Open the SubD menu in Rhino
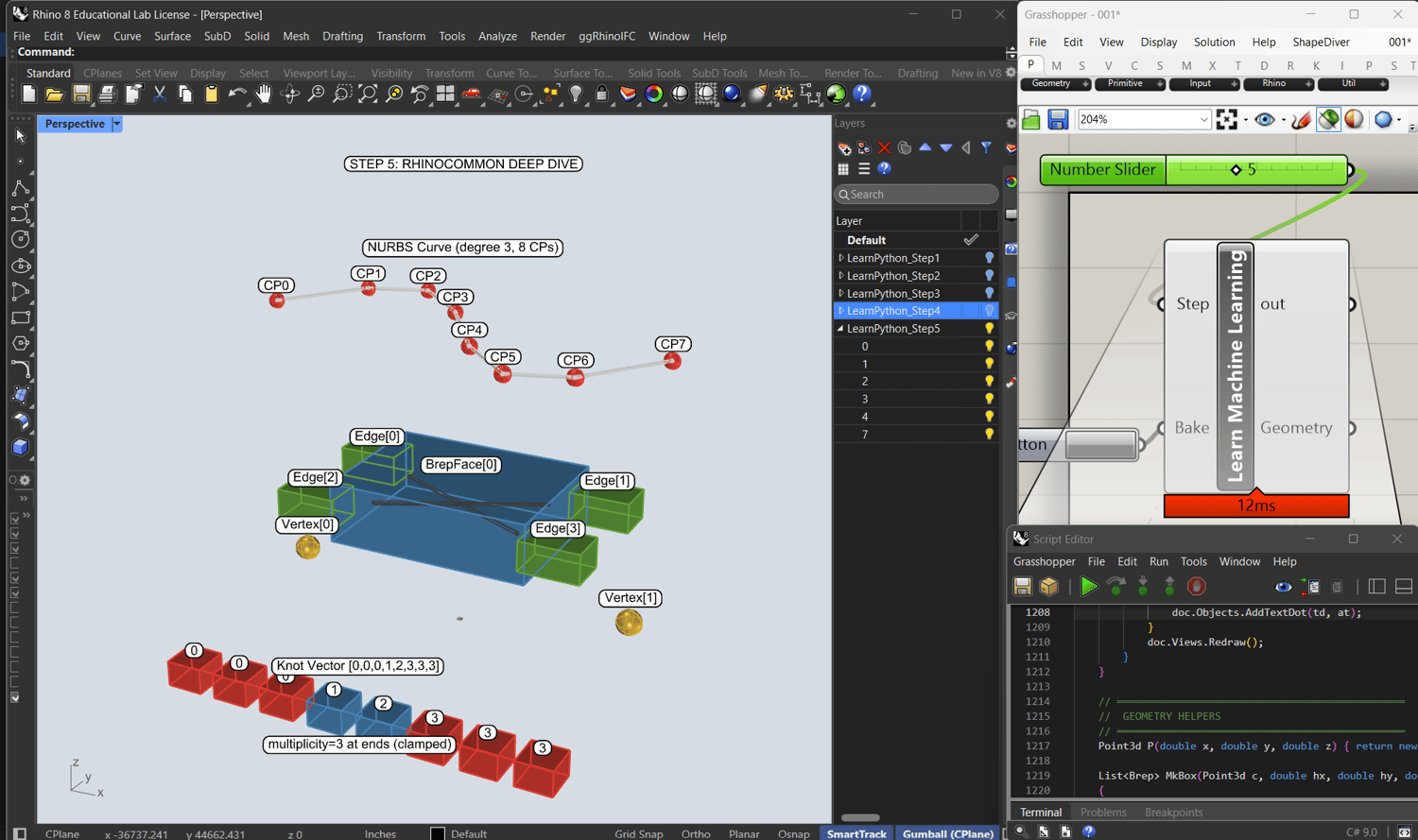 pyautogui.click(x=217, y=36)
